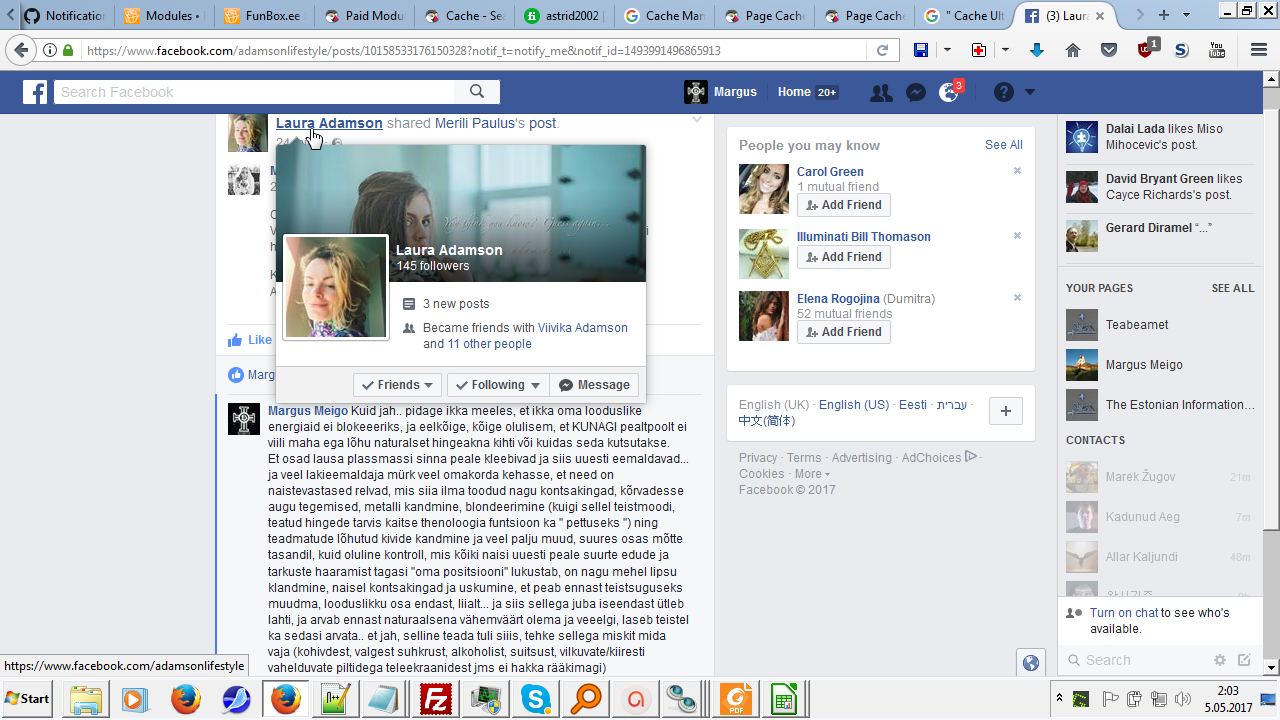Screen dimensions: 1280x720
Task: Open Friend Requests icon in Facebook header
Action: [881, 92]
